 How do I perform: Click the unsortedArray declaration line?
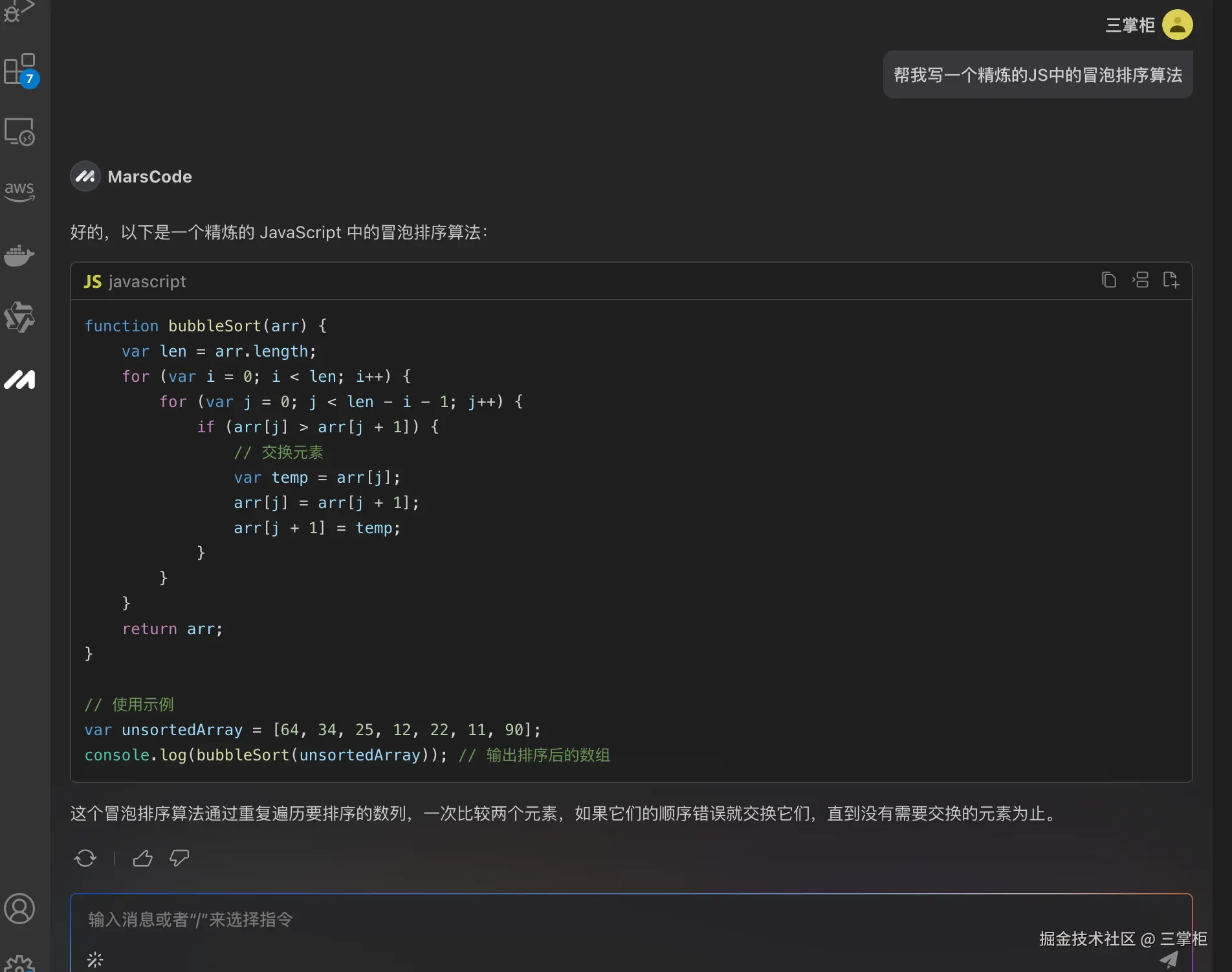313,729
